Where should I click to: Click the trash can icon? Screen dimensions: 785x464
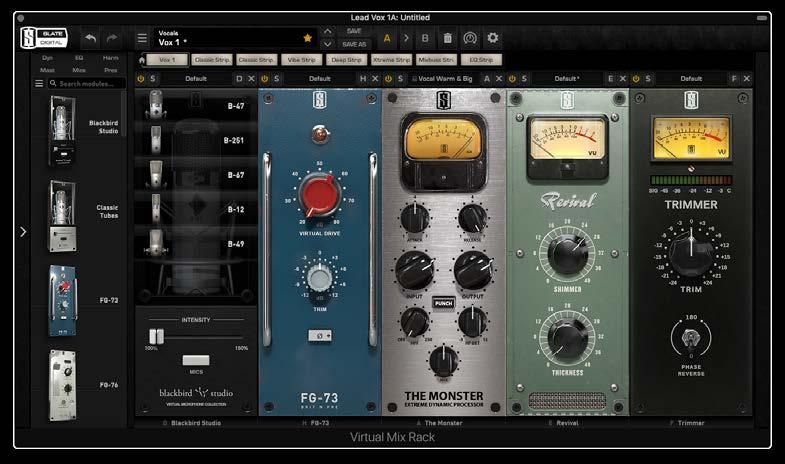448,38
